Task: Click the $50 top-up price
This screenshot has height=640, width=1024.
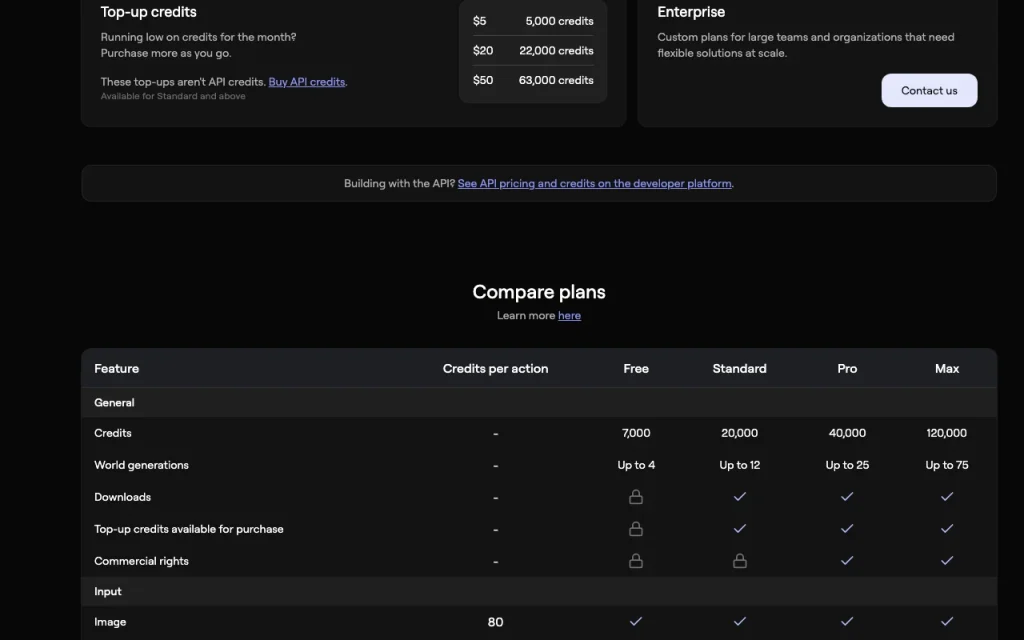Action: pyautogui.click(x=483, y=80)
